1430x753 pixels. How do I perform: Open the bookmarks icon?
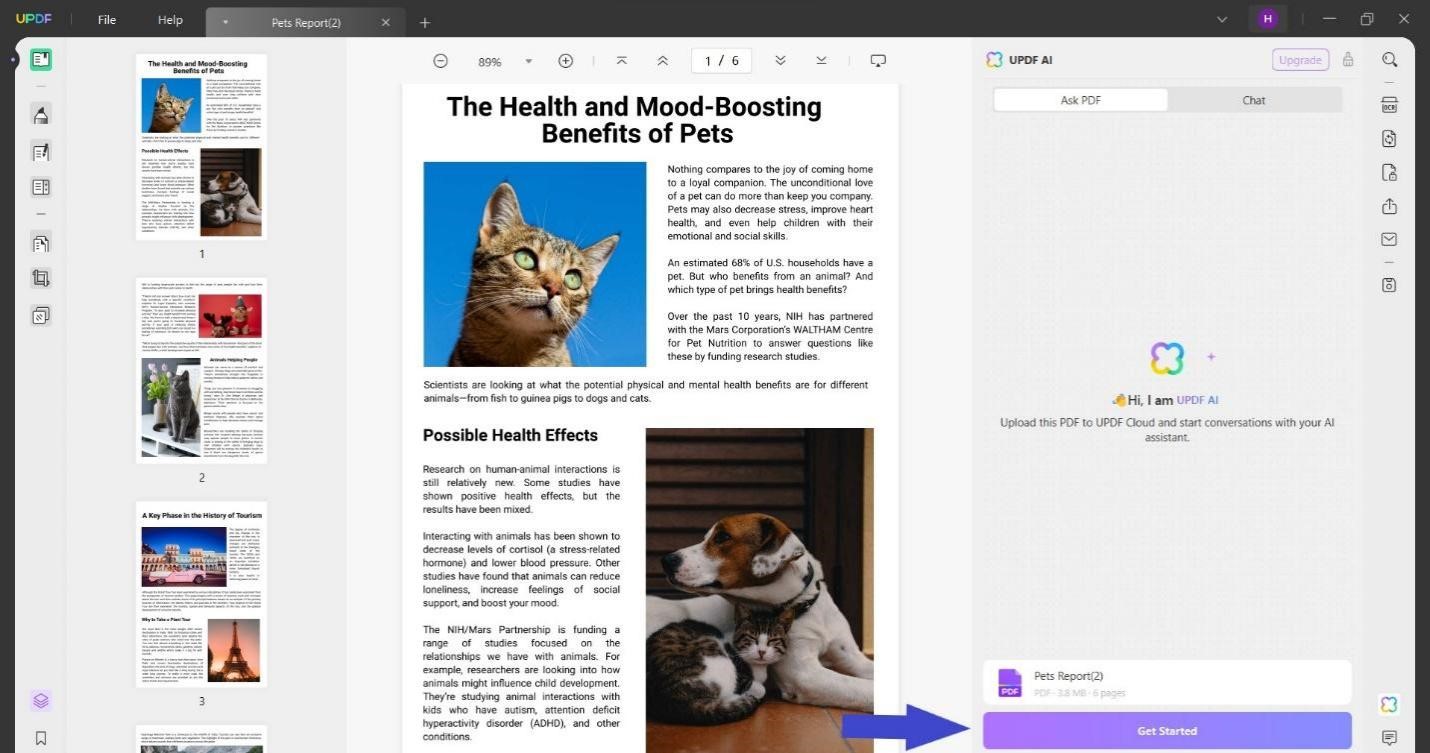[40, 738]
